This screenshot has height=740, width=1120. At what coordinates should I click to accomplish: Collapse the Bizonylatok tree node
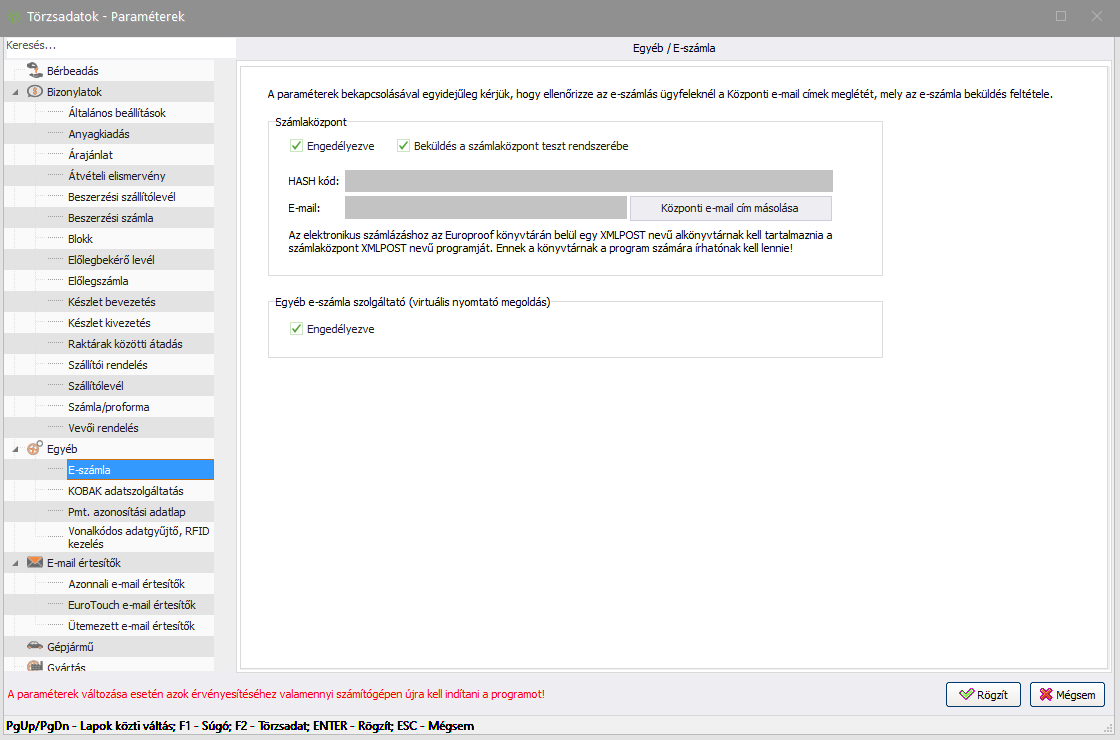tap(15, 92)
